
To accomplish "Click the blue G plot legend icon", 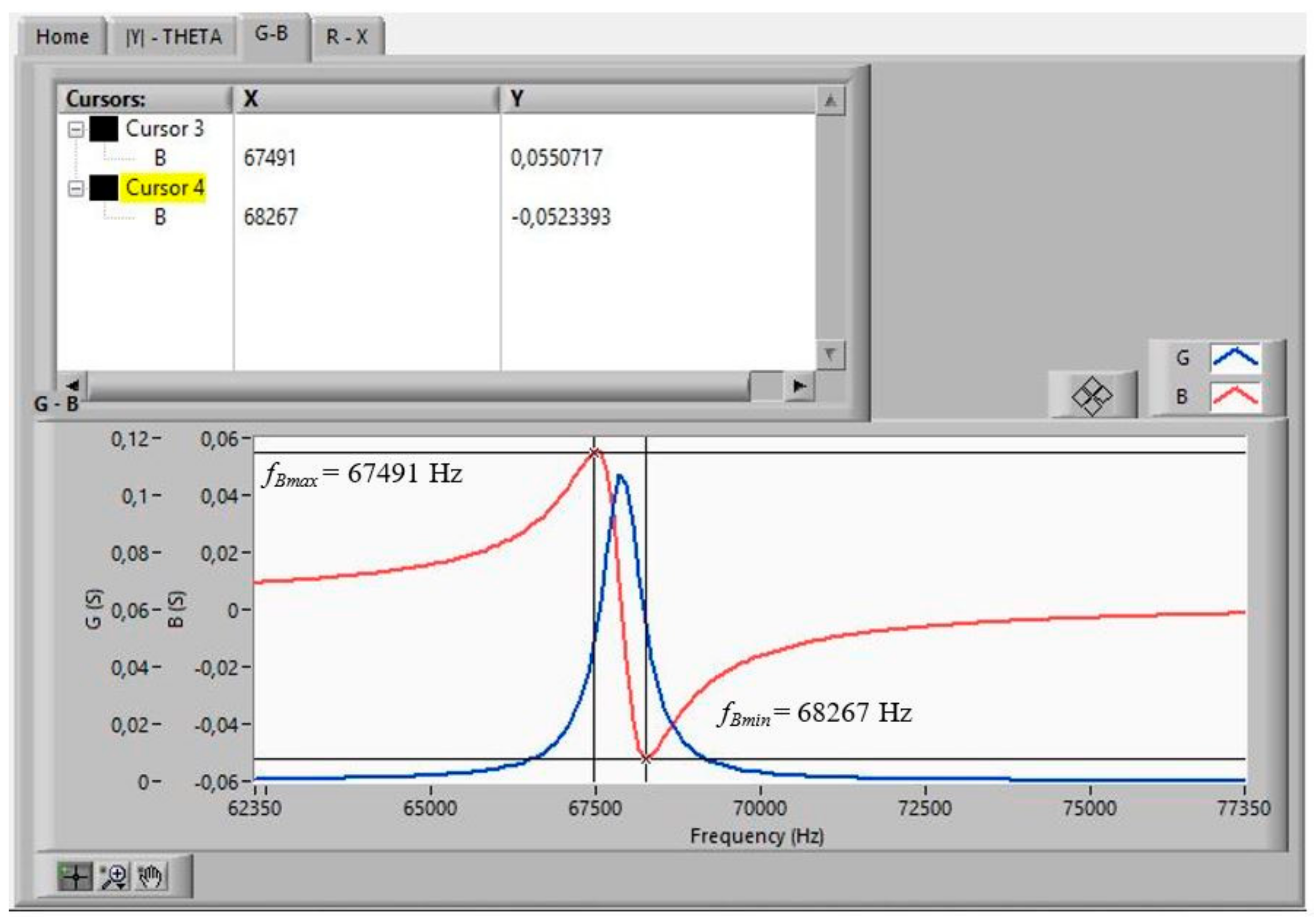I will 1235,358.
